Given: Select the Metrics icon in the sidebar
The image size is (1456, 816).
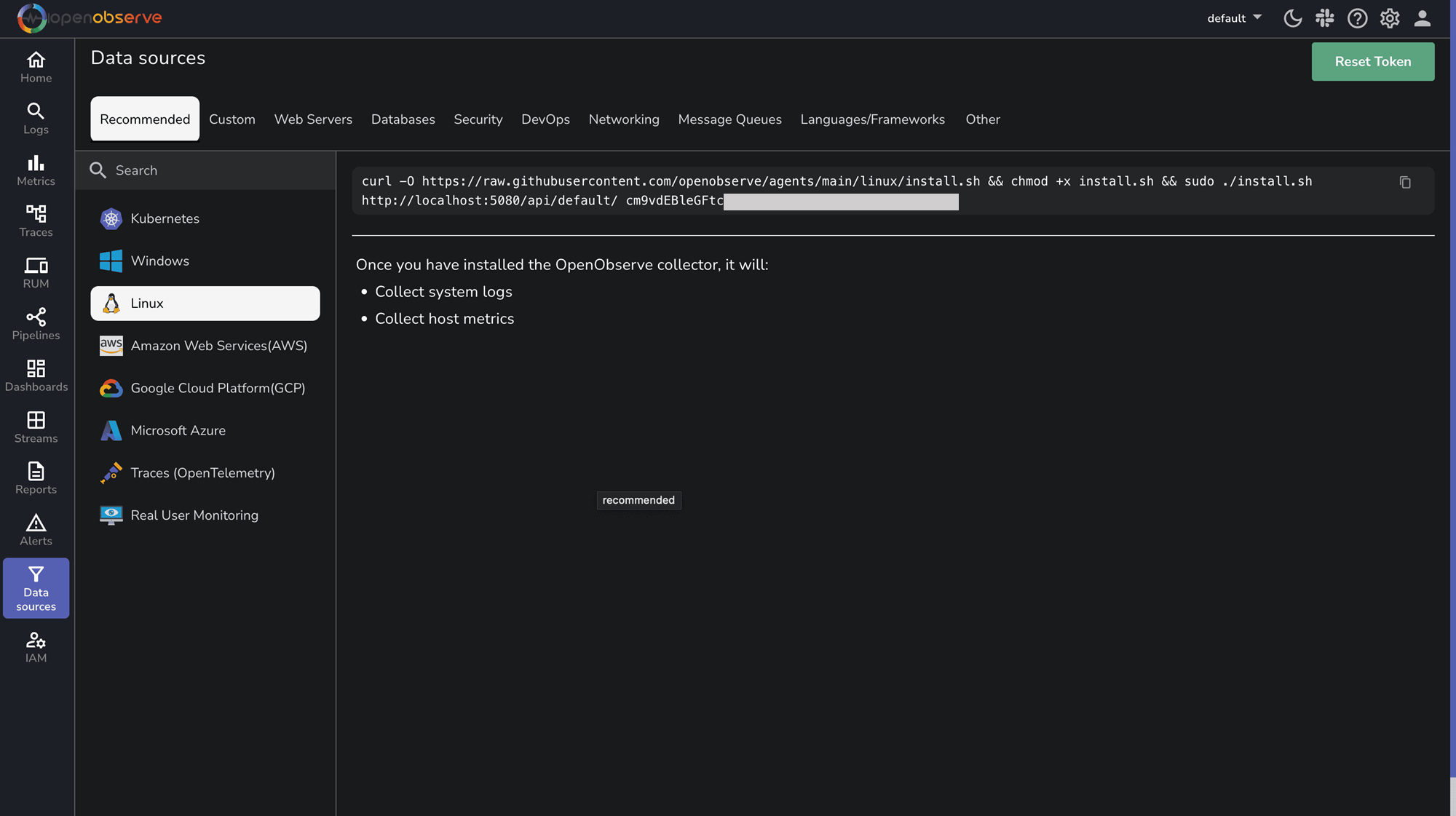Looking at the screenshot, I should tap(36, 170).
